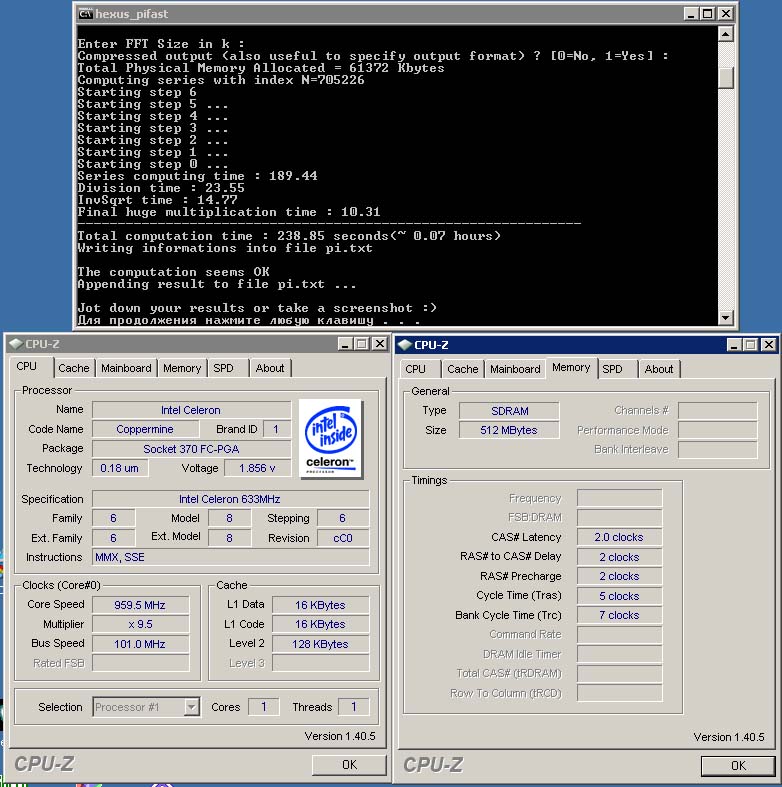782x787 pixels.
Task: Close the hexus_pifast console window
Action: click(726, 14)
